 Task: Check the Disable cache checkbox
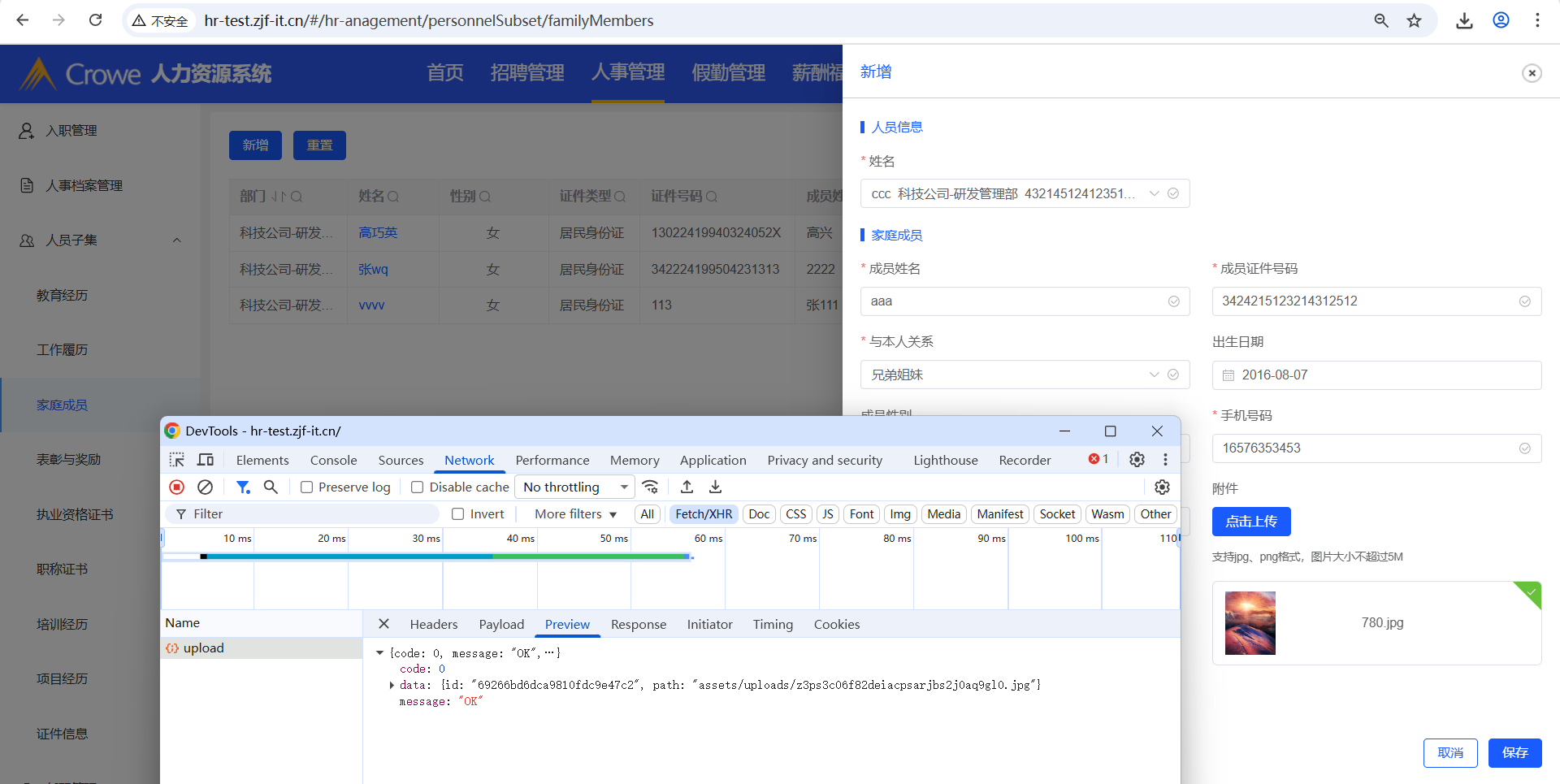(418, 487)
